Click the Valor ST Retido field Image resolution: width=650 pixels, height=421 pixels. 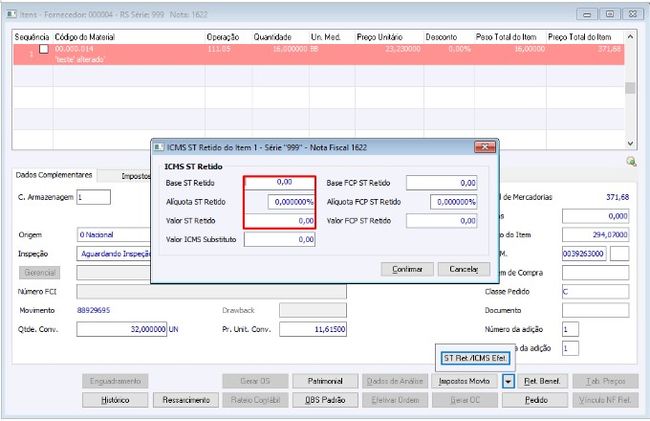click(280, 221)
